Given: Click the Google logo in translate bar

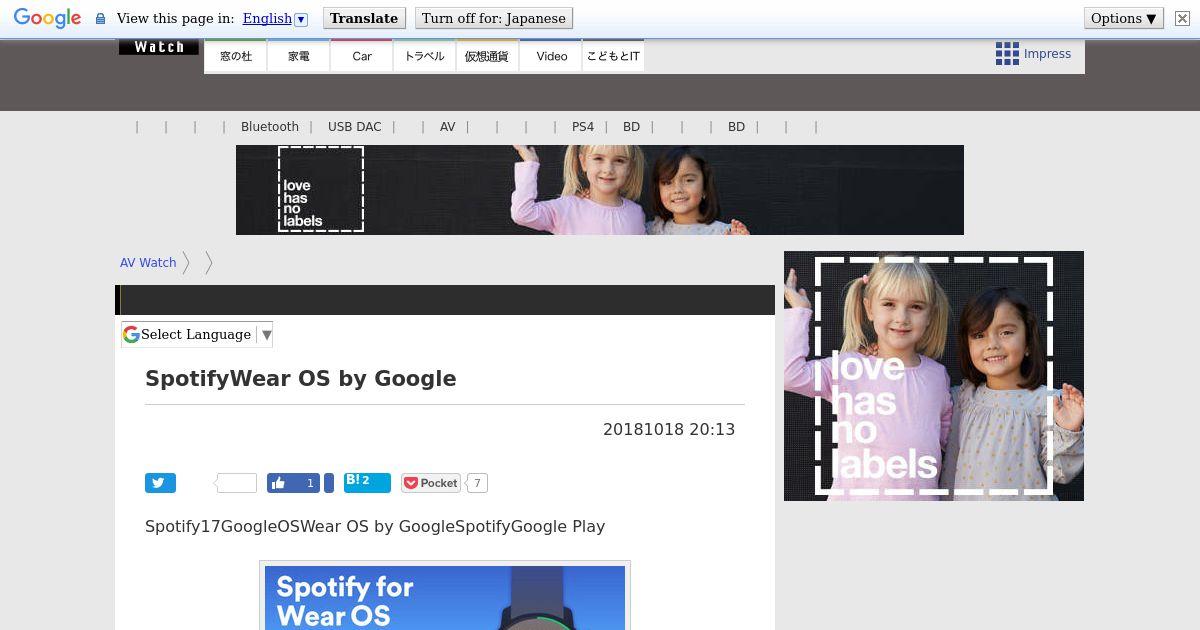Looking at the screenshot, I should 47,18.
